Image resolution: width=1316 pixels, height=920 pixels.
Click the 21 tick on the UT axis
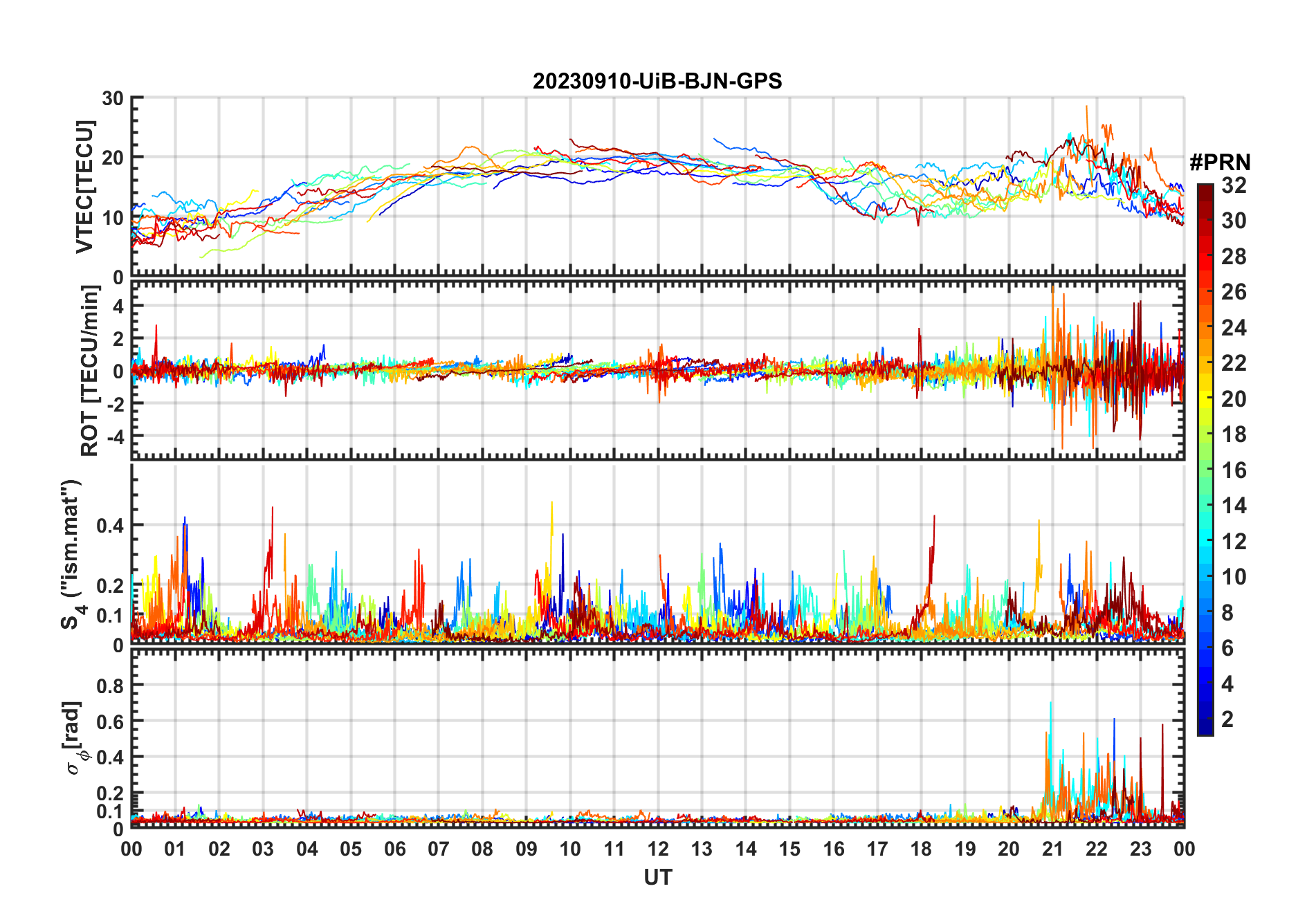(x=1052, y=849)
